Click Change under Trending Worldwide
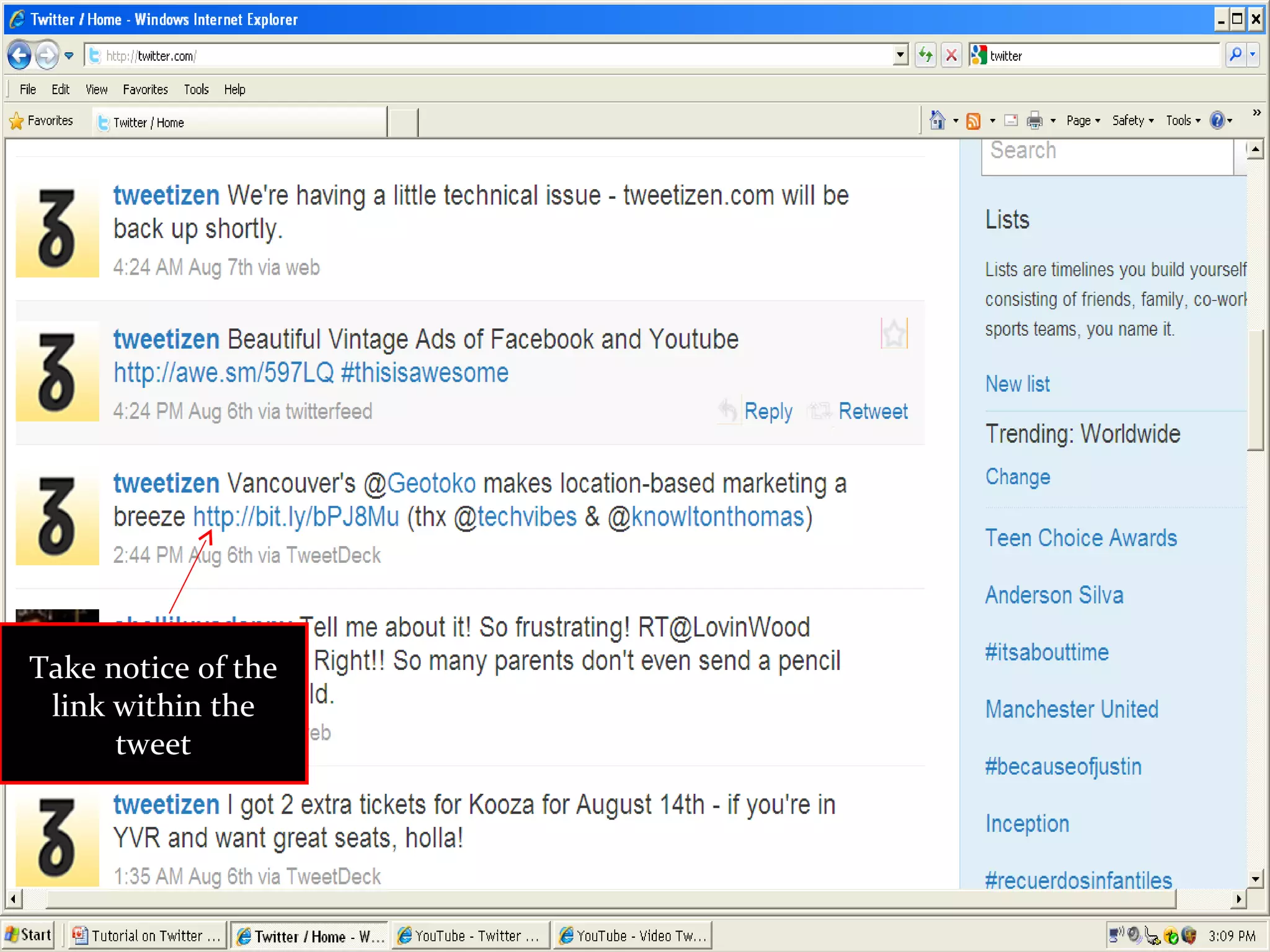Image resolution: width=1270 pixels, height=952 pixels. tap(1018, 477)
